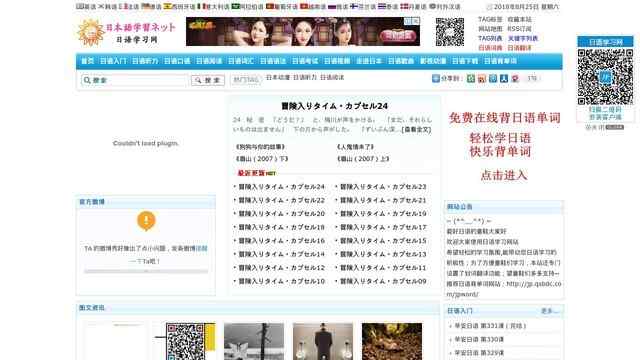Open the 西班牙语 link with Spanish flag

(x=180, y=7)
